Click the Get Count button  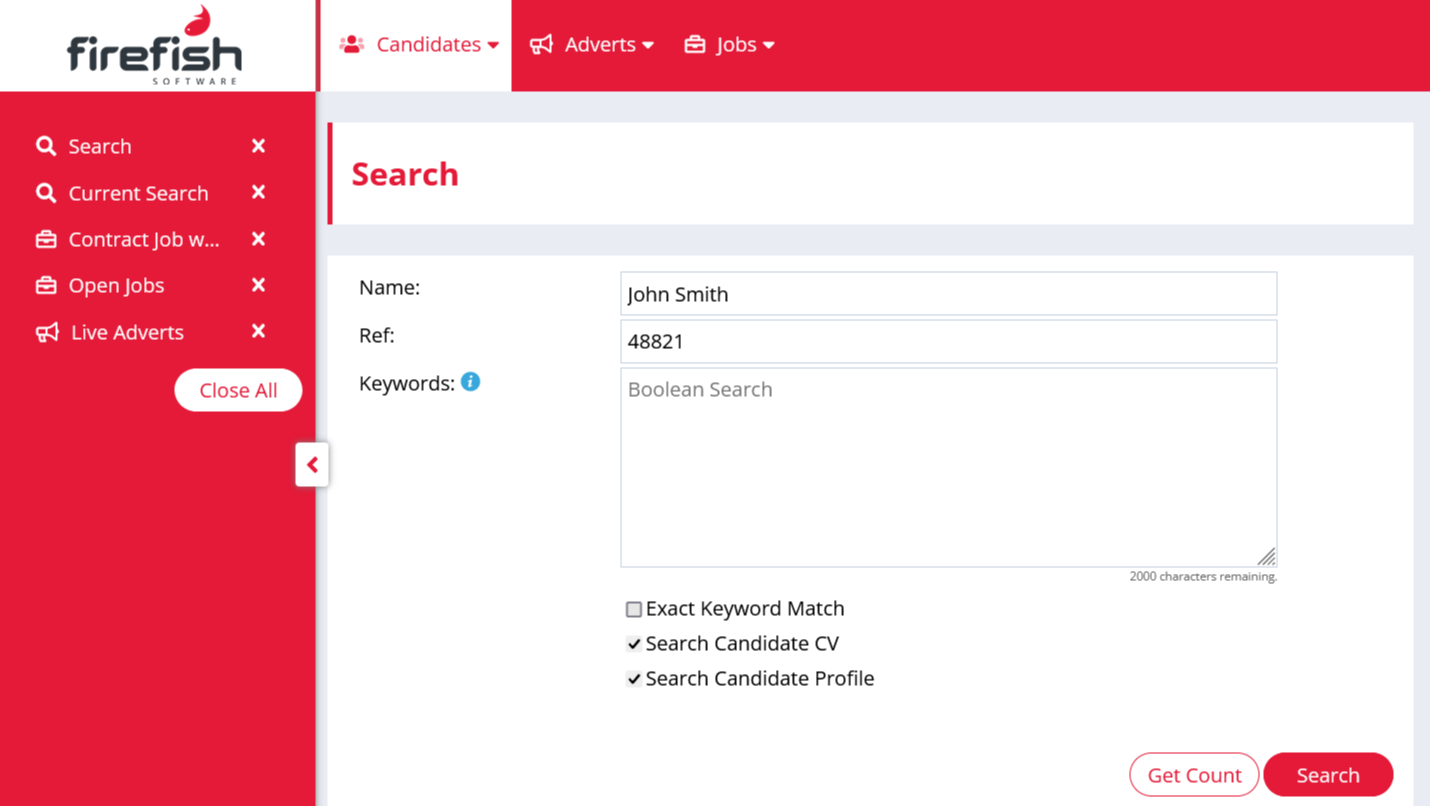pos(1194,775)
